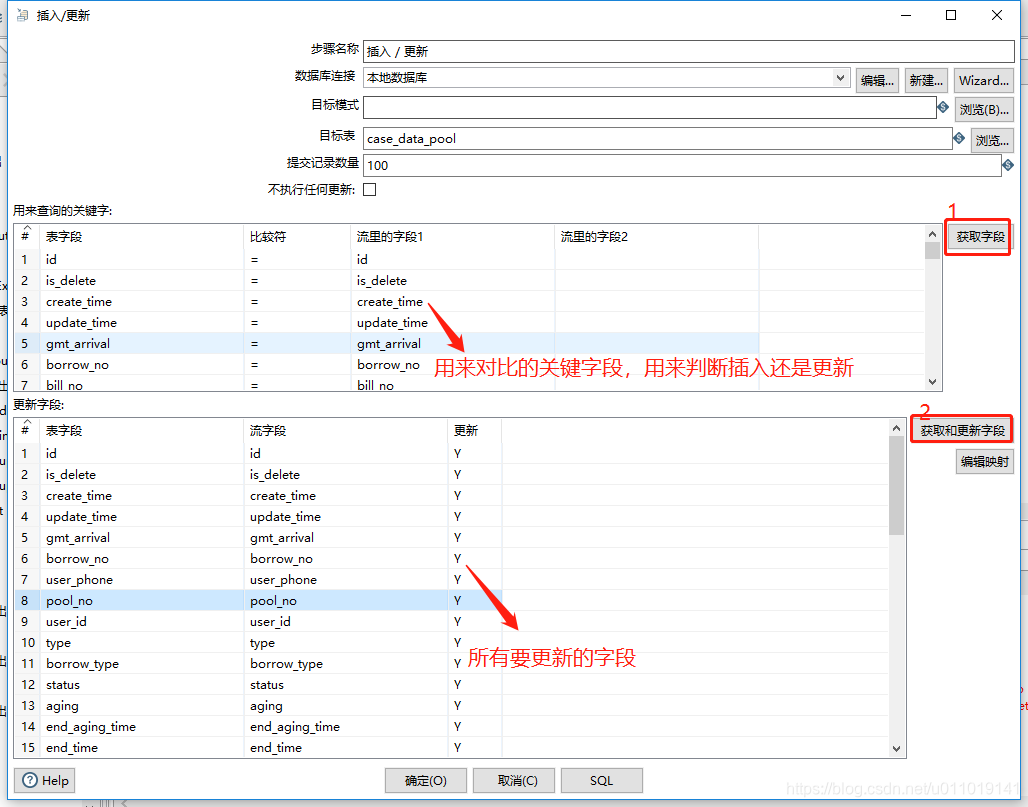Click 更新 column header

click(x=474, y=430)
